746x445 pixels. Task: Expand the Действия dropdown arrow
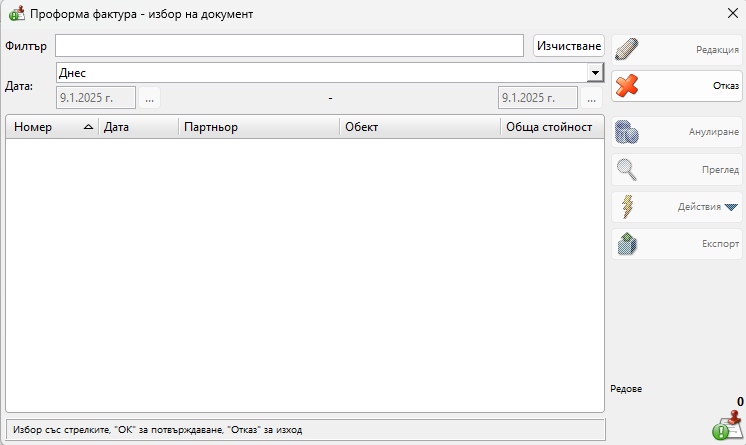pyautogui.click(x=731, y=207)
